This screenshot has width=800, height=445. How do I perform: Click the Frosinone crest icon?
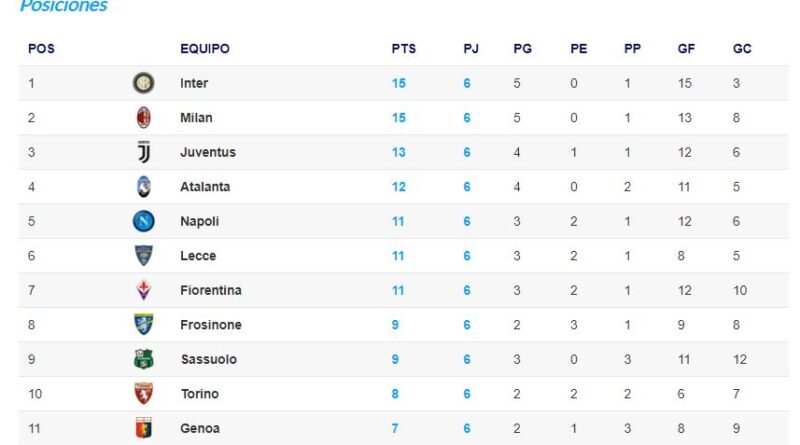click(143, 325)
